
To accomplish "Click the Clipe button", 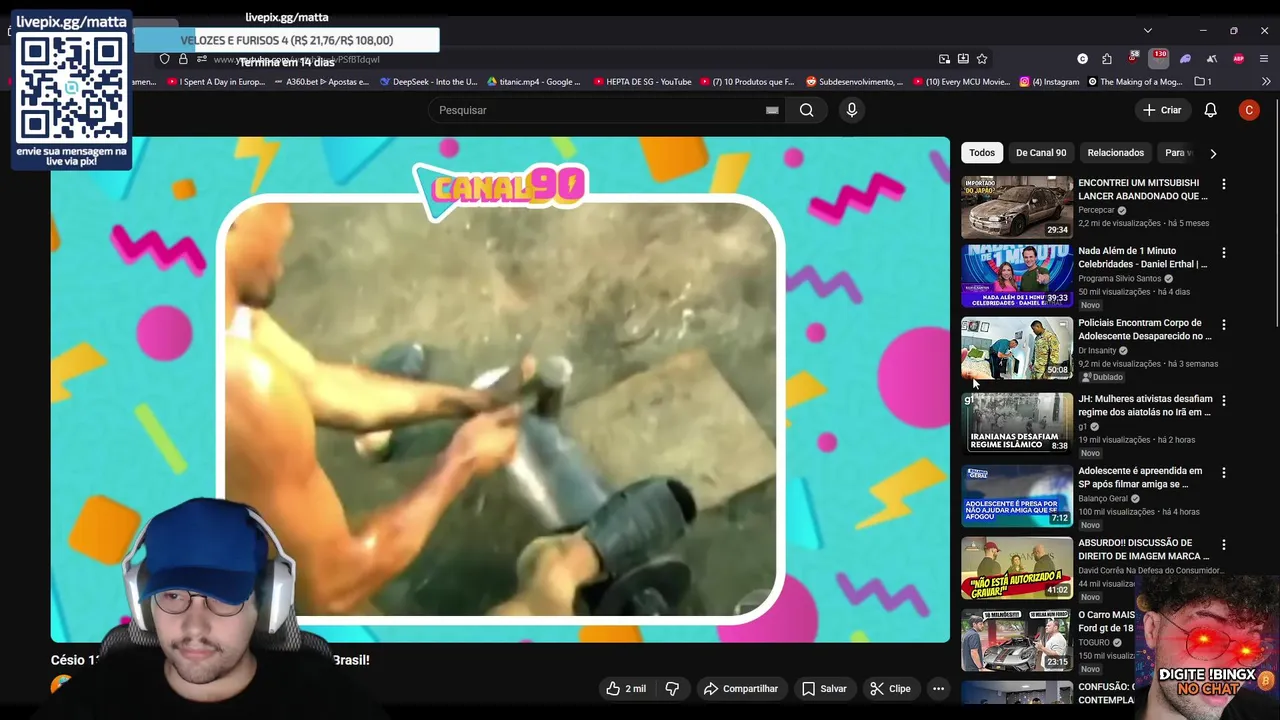I will click(x=890, y=688).
